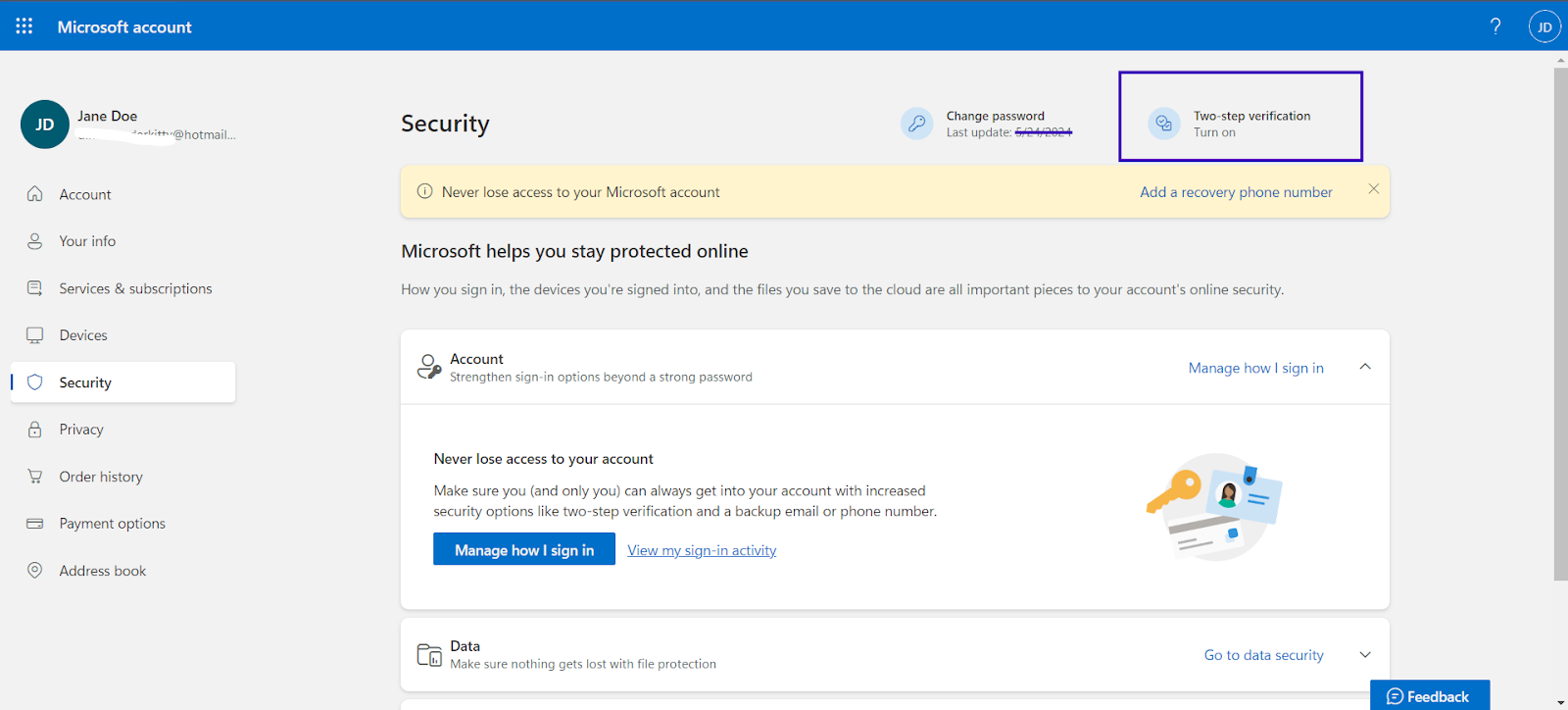The image size is (1568, 710).
Task: Dismiss the recovery phone banner
Action: [x=1374, y=189]
